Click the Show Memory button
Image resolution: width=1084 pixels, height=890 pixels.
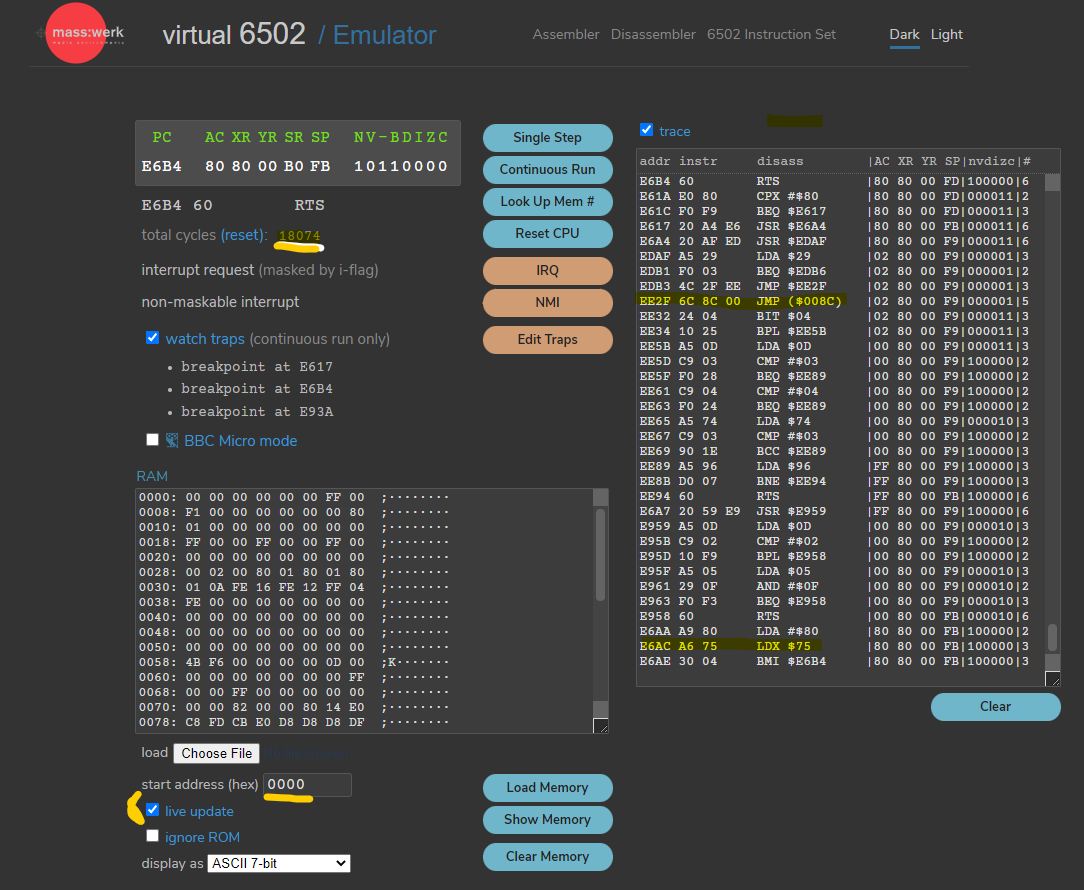coord(548,819)
